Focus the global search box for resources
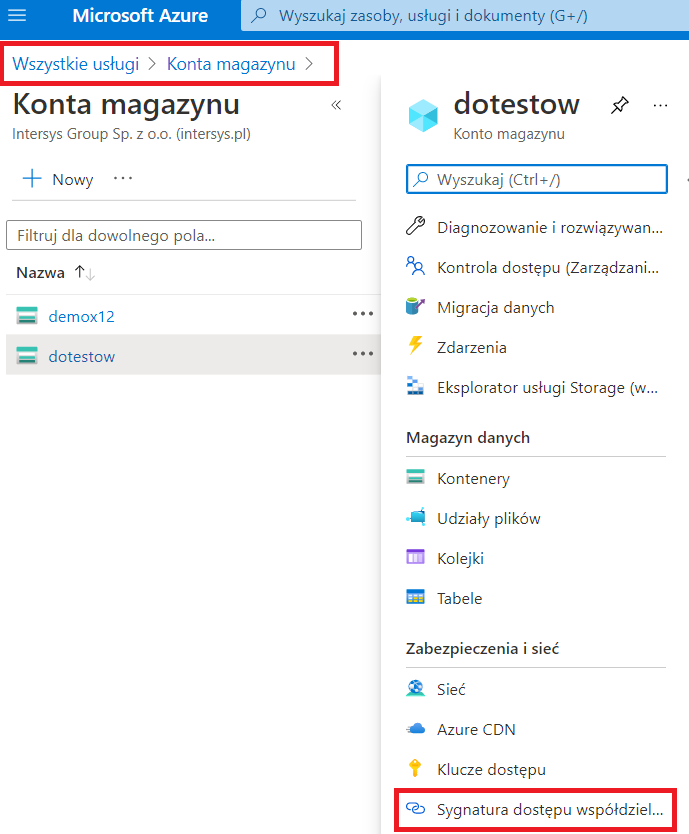Viewport: 689px width, 834px height. (464, 15)
